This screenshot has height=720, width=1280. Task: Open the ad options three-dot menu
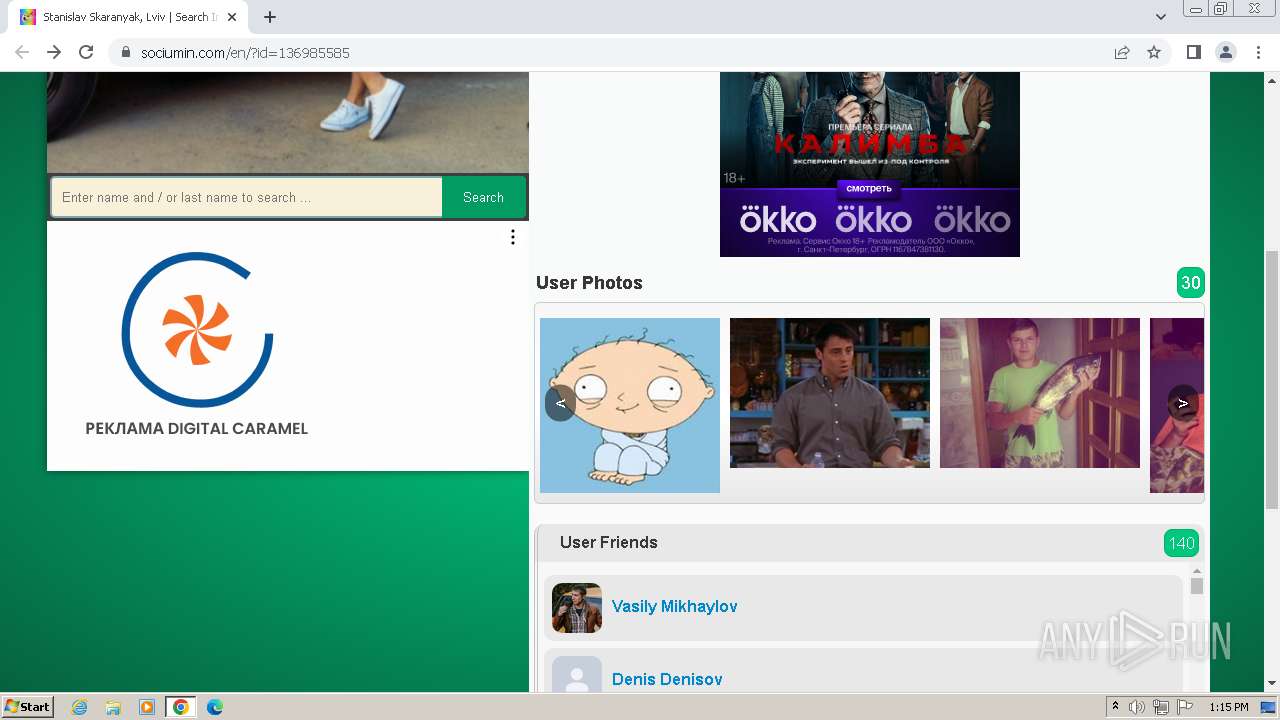pyautogui.click(x=513, y=237)
